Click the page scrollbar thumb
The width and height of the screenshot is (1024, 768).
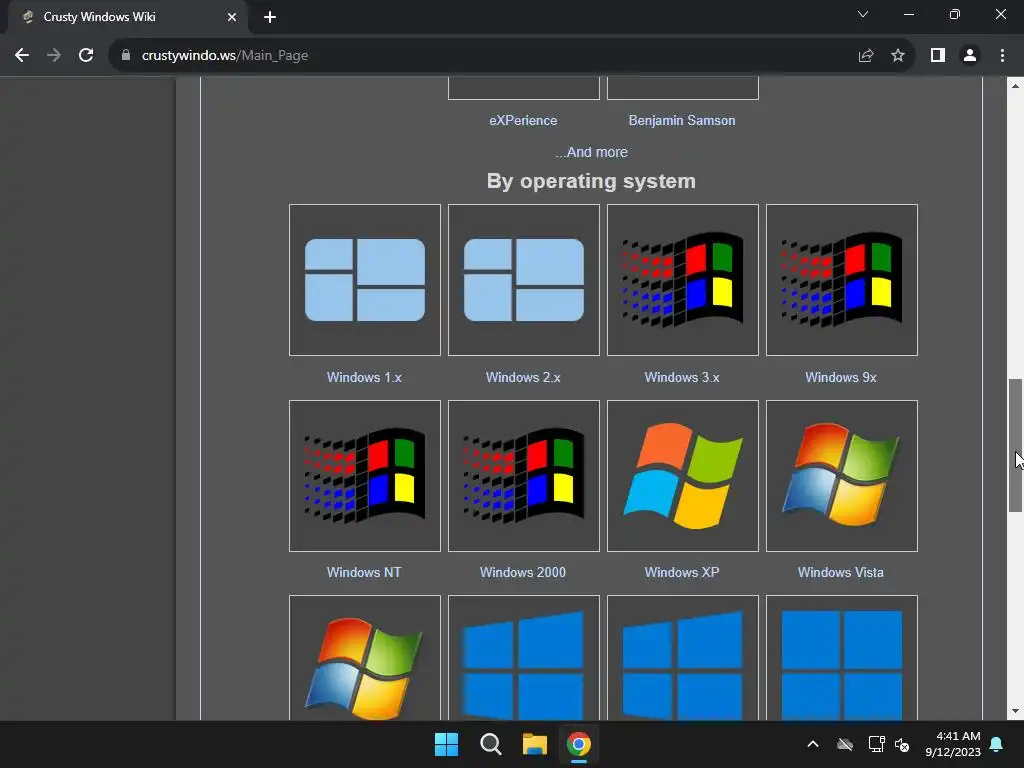point(1015,445)
